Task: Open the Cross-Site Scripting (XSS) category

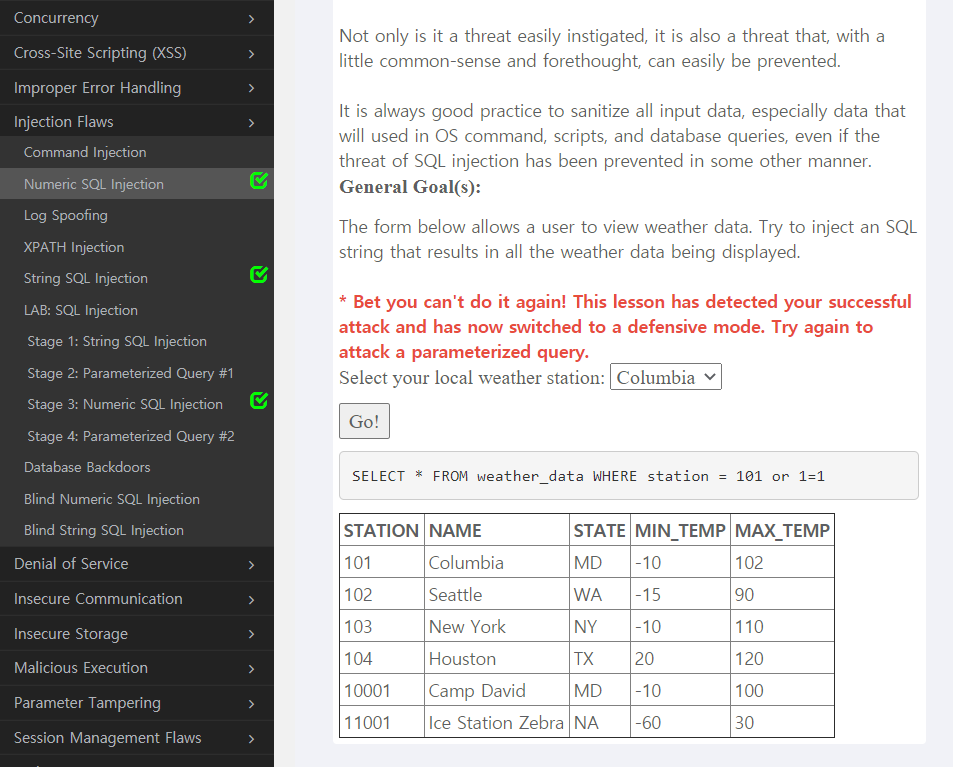Action: coord(137,53)
